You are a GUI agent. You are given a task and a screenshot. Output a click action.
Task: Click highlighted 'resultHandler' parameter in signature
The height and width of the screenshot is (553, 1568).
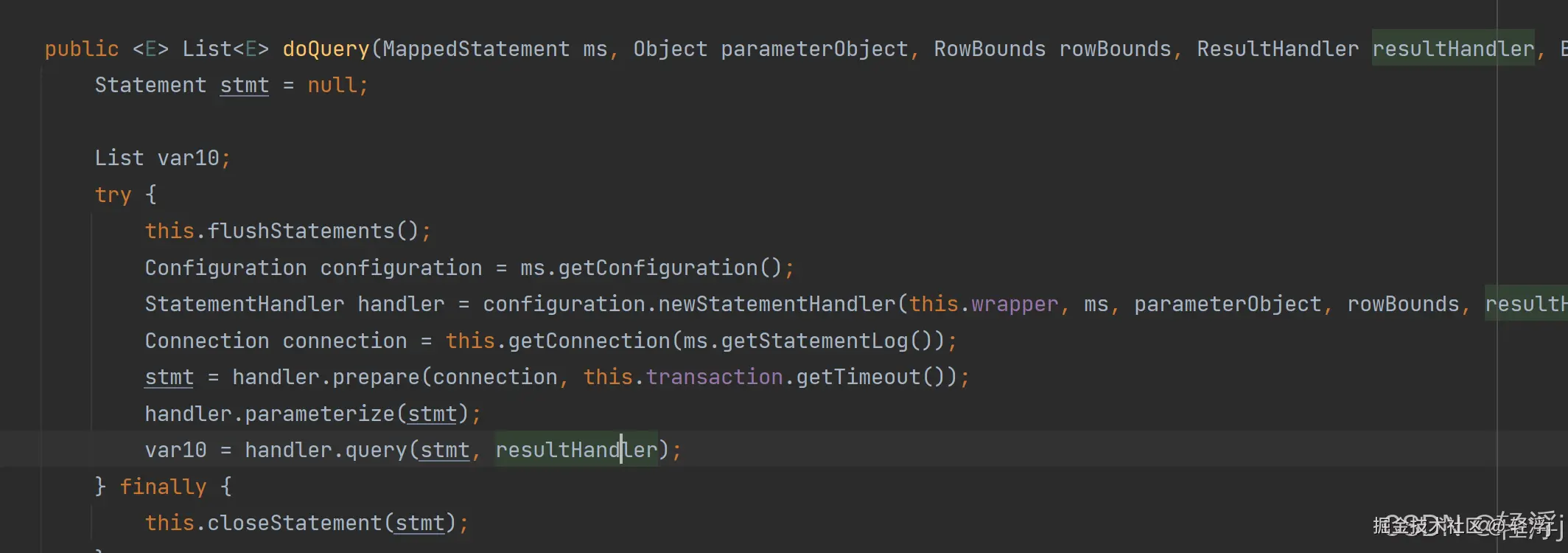(1452, 49)
